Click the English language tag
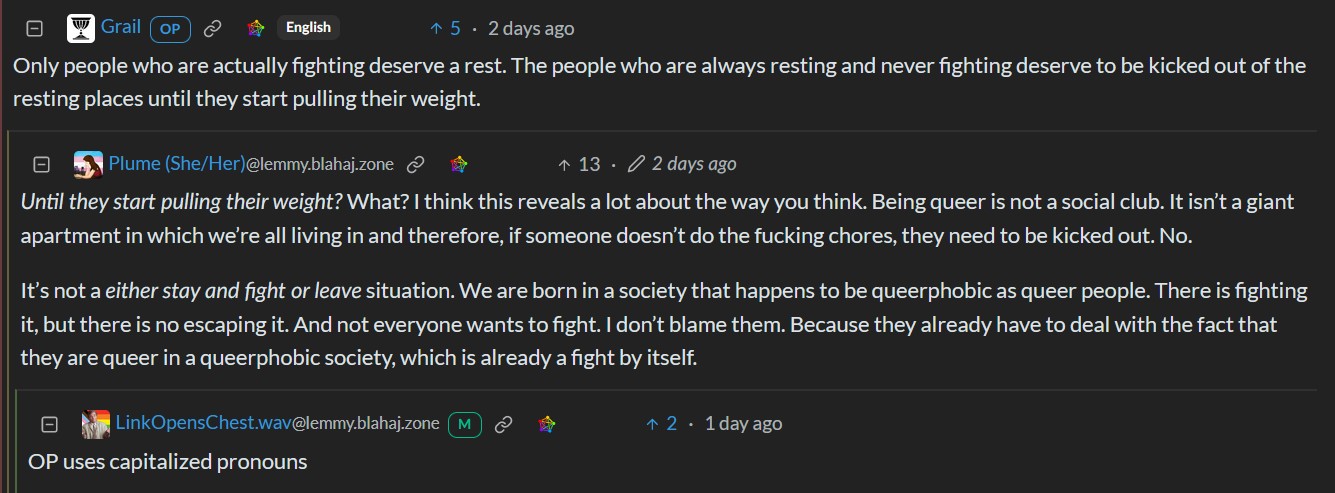Image resolution: width=1335 pixels, height=493 pixels. click(308, 28)
